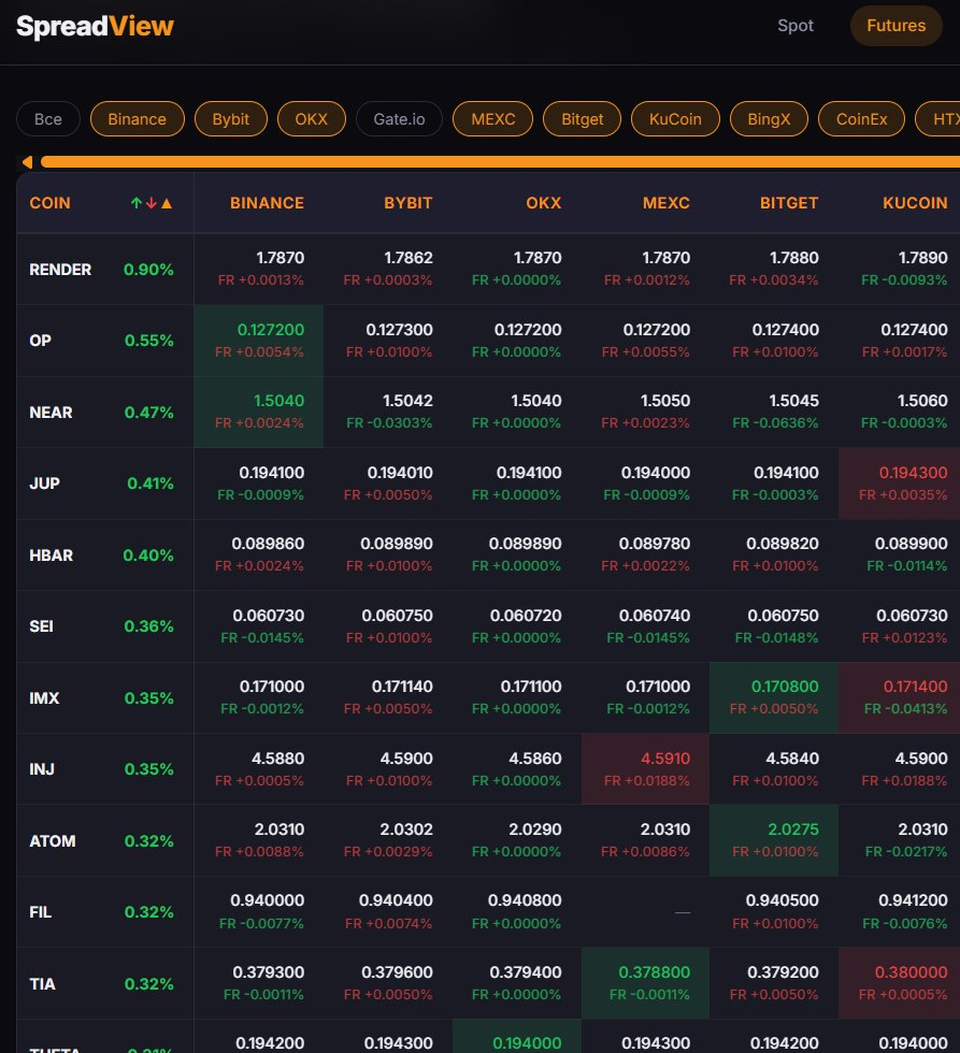The width and height of the screenshot is (960, 1053).
Task: Select the IMX coin row label
Action: coord(44,698)
